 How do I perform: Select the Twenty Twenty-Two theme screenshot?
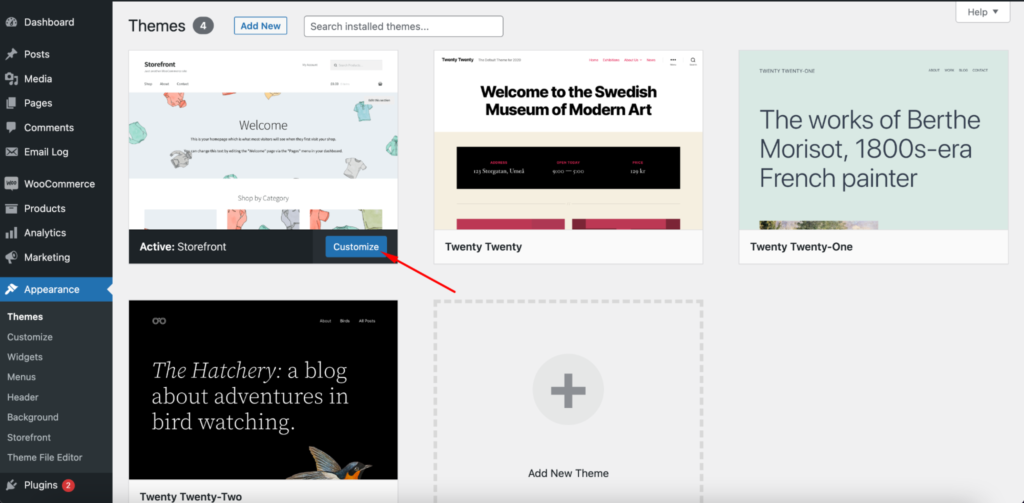pyautogui.click(x=263, y=390)
